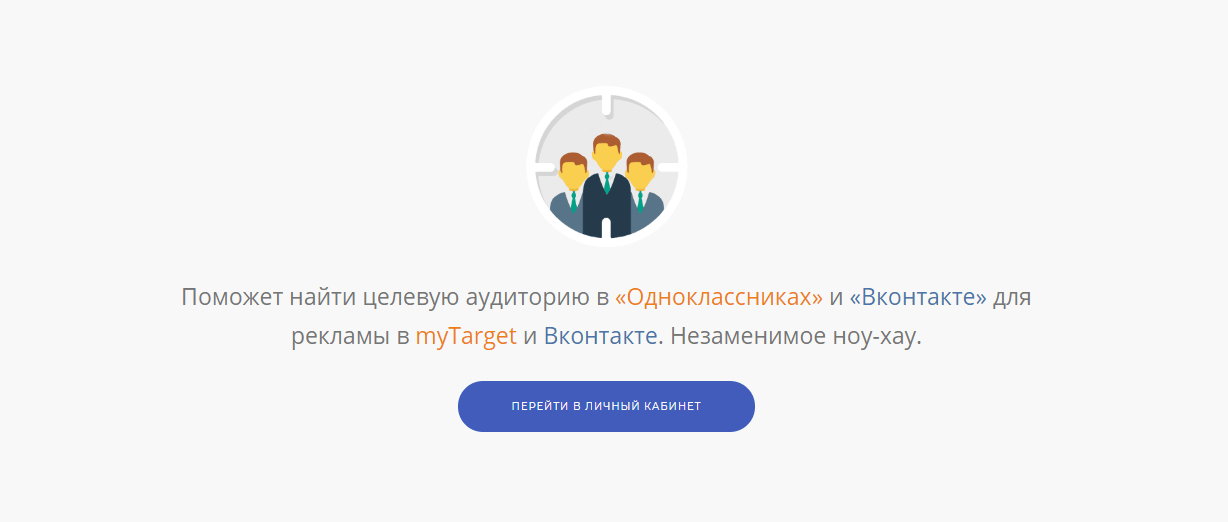Follow the orange myTarget link

466,336
